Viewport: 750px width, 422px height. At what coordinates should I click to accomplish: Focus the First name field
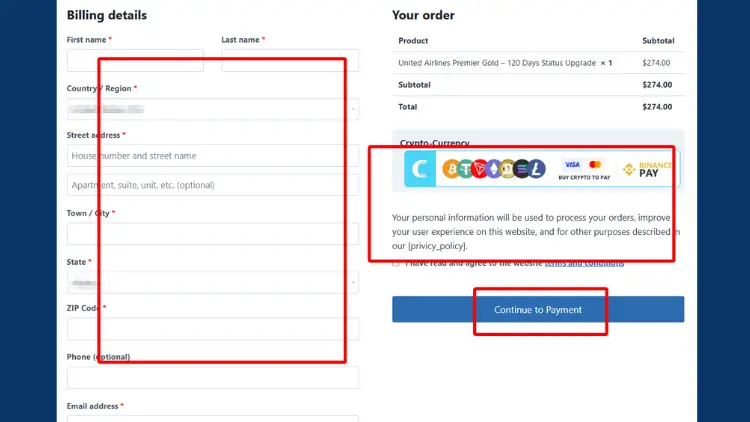tap(135, 61)
